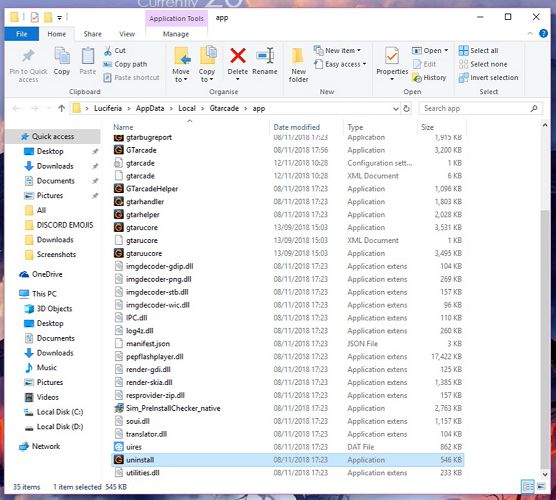Screen dimensions: 556x500
Task: Click Invert selection in ribbon
Action: [x=488, y=78]
